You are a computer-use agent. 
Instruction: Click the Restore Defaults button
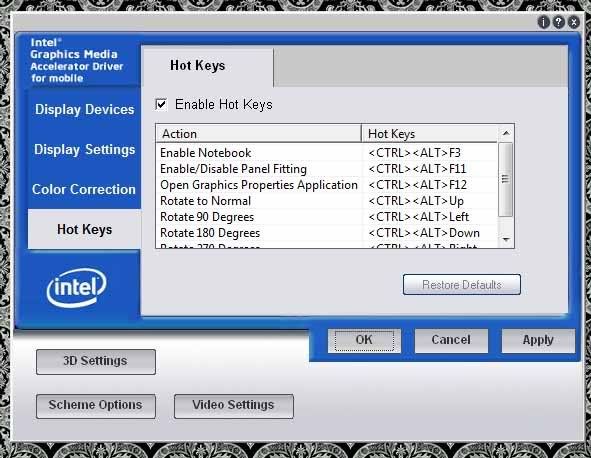(x=462, y=285)
